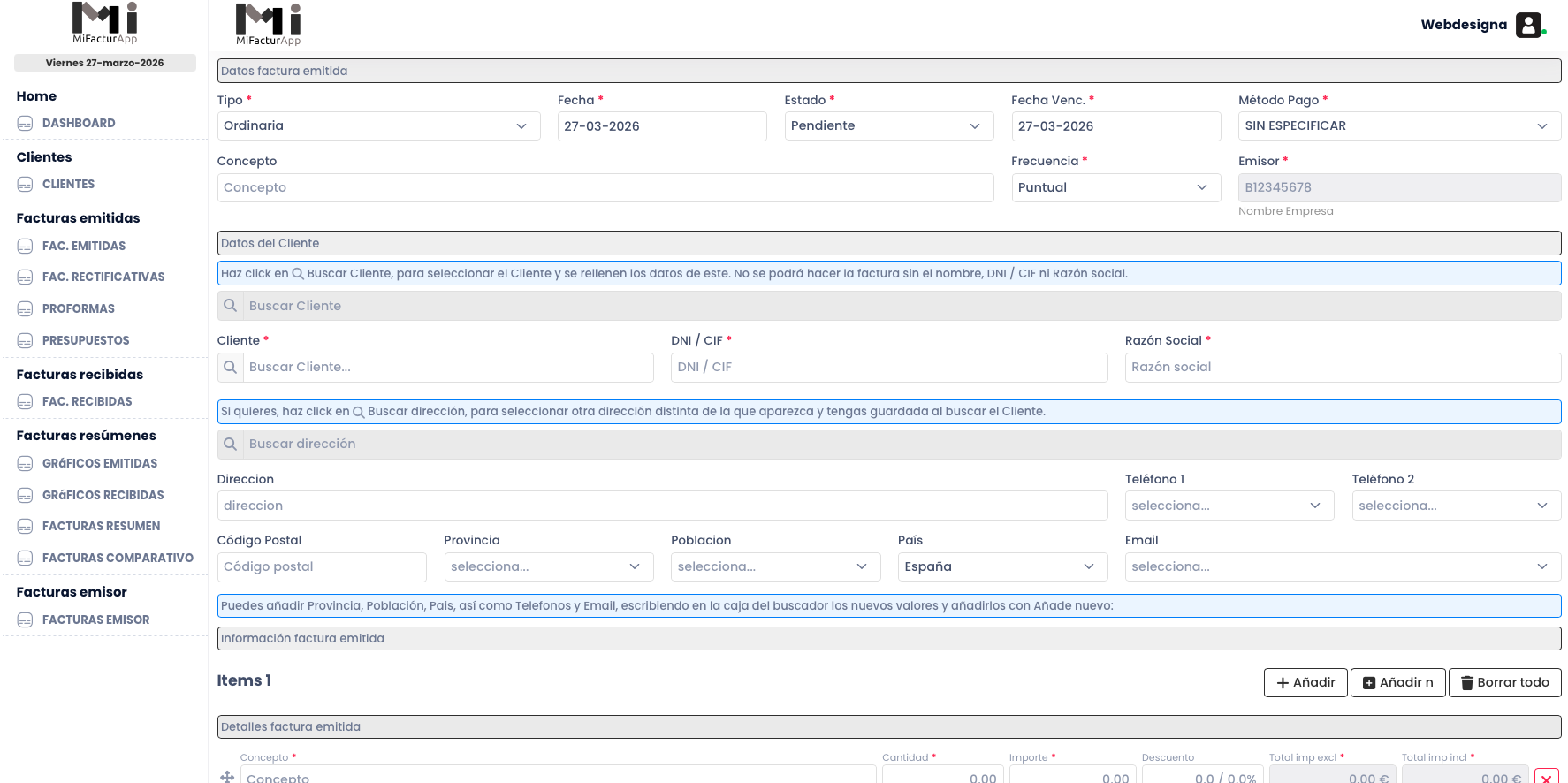This screenshot has width=1568, height=783.
Task: Open Presupuestos from the sidebar menu
Action: point(86,341)
